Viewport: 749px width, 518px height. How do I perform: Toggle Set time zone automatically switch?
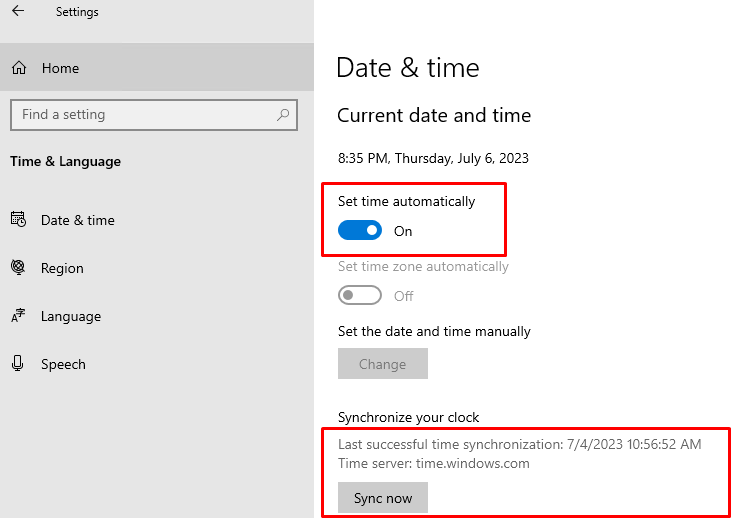pos(360,296)
